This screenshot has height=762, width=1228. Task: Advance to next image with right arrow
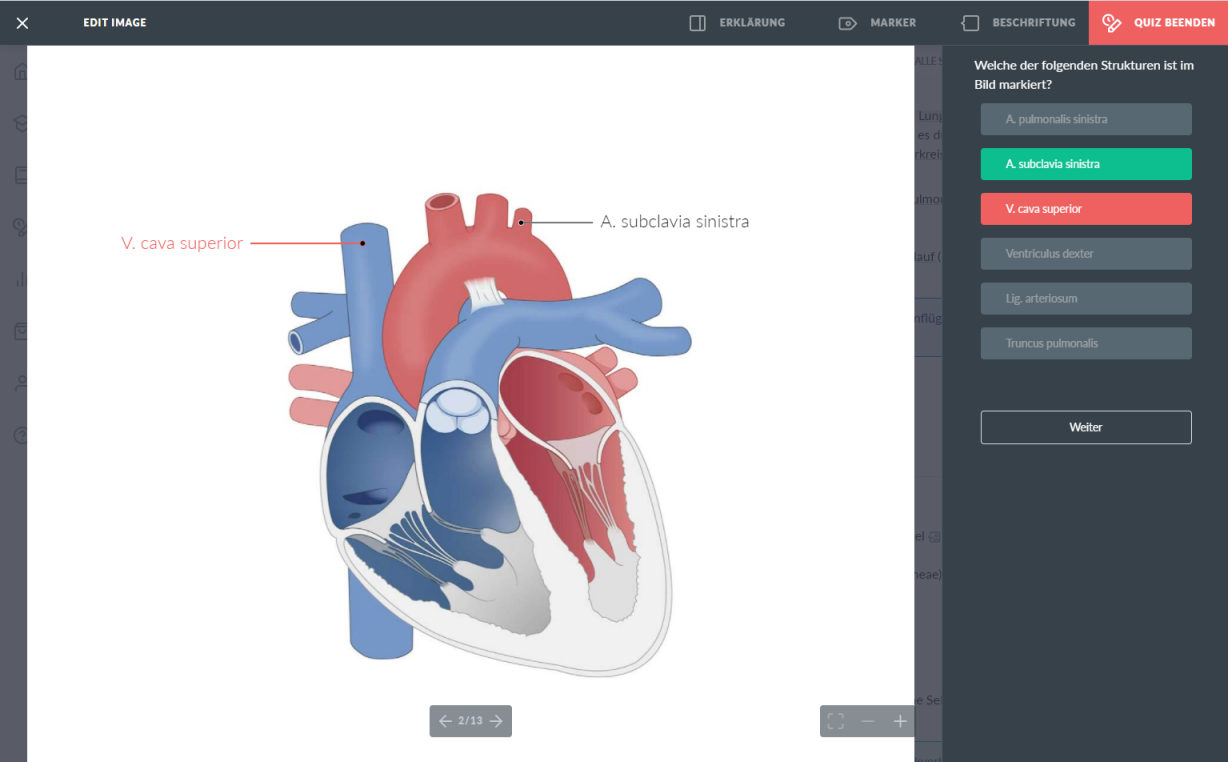pos(497,721)
